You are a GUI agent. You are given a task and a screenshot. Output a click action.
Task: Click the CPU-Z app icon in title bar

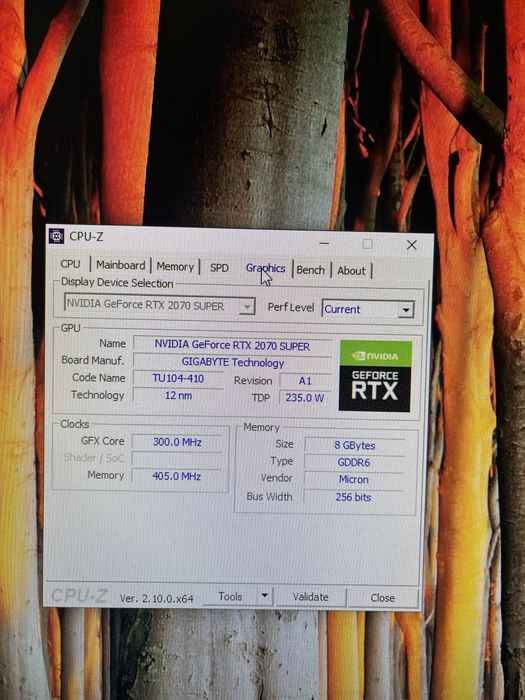[56, 236]
